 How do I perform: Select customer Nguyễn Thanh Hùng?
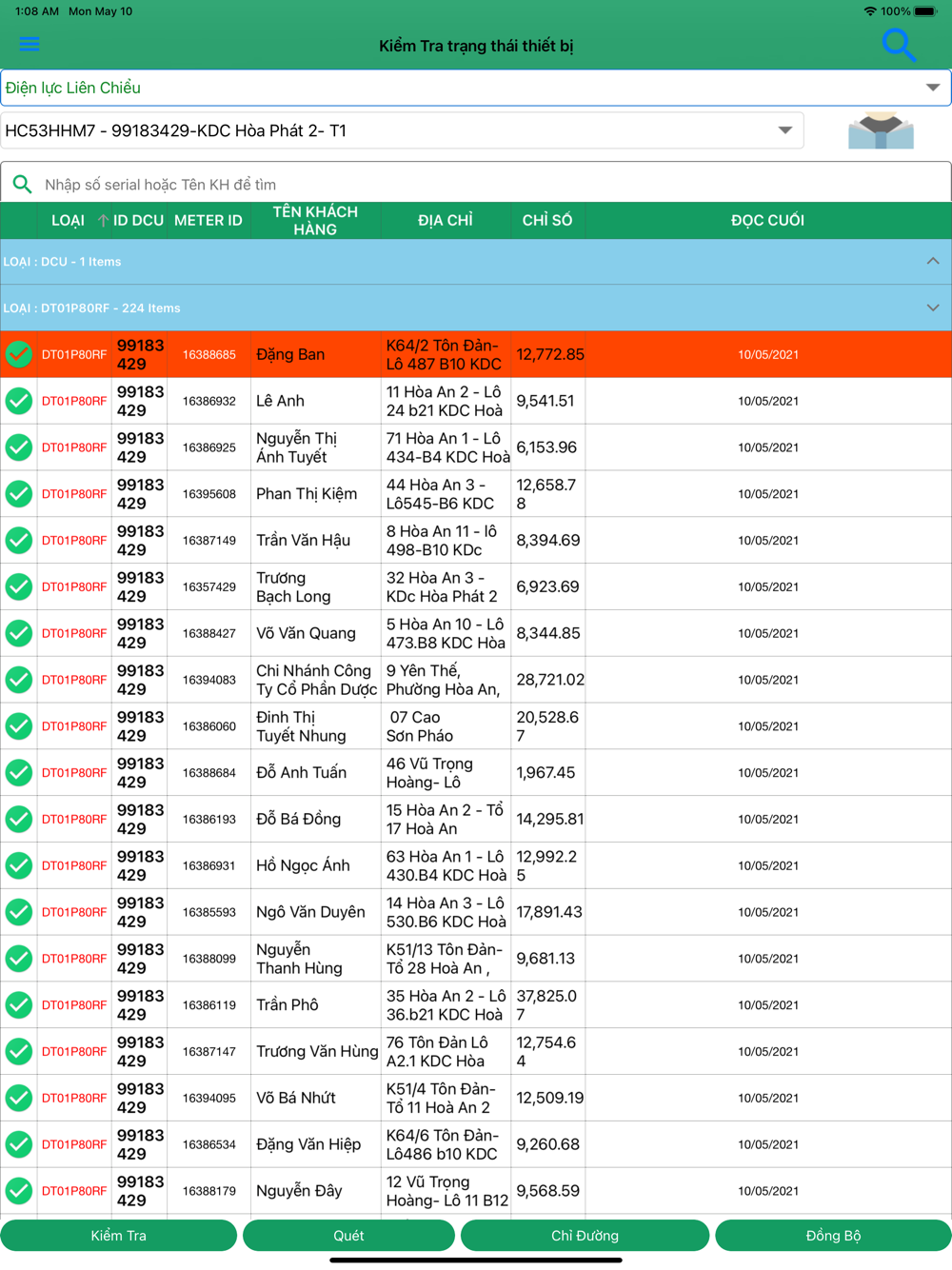299,959
